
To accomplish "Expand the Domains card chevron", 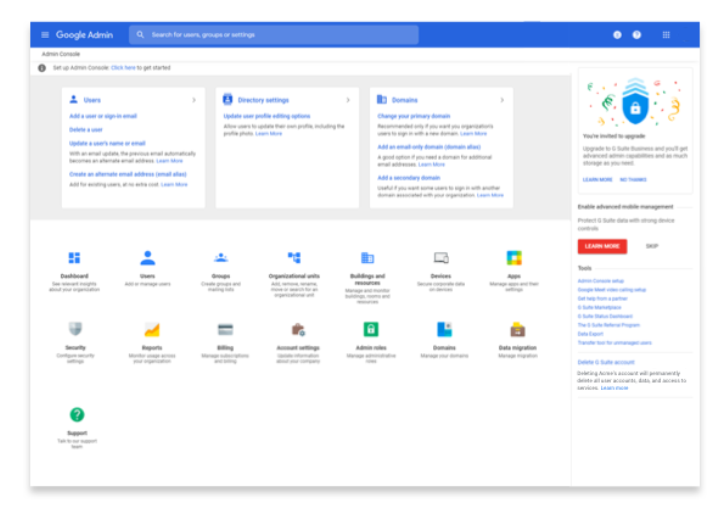I will click(502, 100).
